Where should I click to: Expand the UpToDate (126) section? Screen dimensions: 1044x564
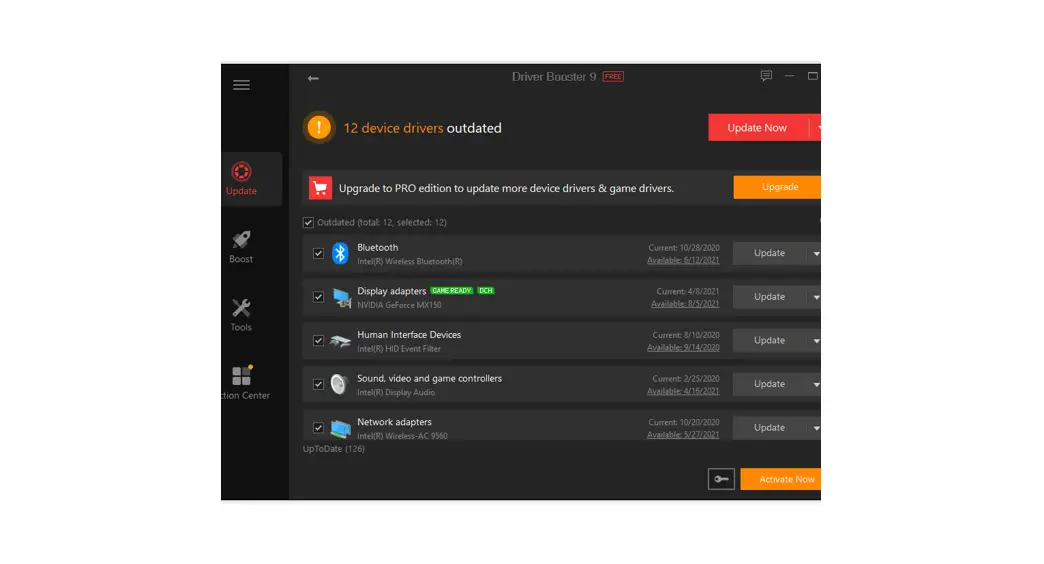coord(334,449)
